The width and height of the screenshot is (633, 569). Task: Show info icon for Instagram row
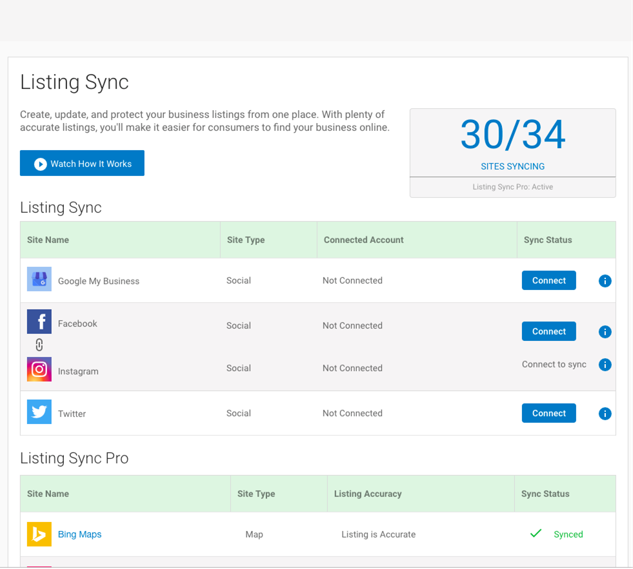[x=604, y=365]
